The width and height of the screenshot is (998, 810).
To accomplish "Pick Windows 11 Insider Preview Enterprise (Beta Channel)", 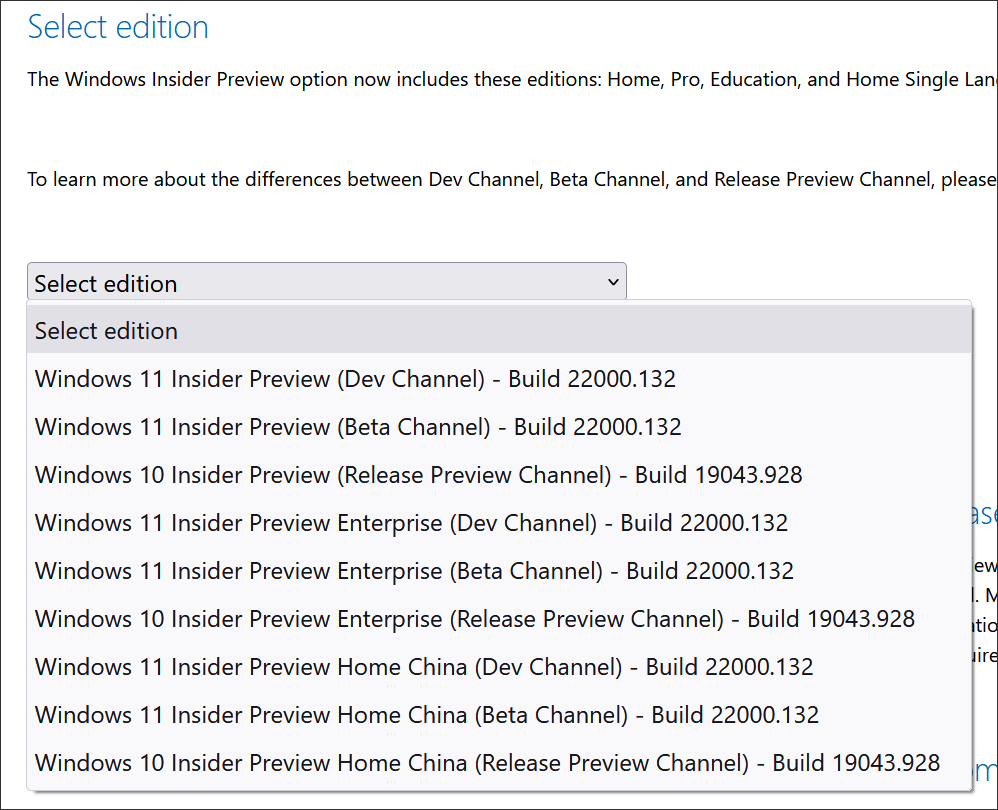I will [499, 571].
